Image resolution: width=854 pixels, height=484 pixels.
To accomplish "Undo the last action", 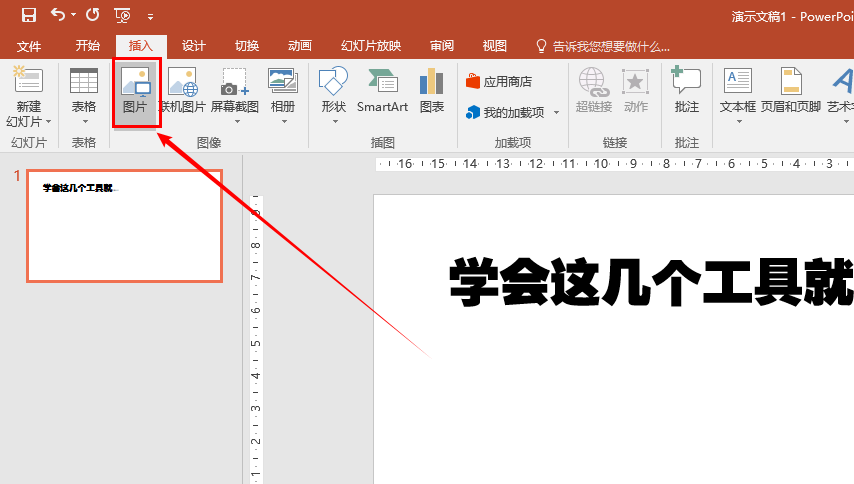I will coord(58,14).
